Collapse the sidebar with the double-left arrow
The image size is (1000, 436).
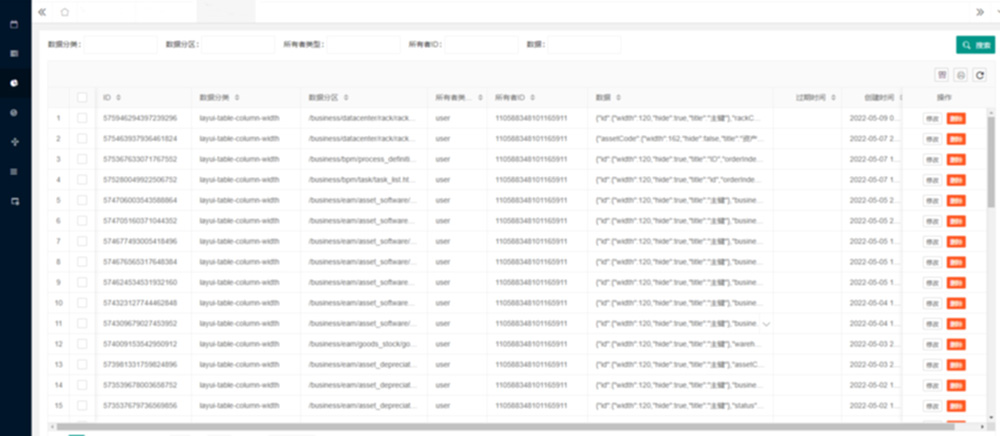(x=42, y=11)
